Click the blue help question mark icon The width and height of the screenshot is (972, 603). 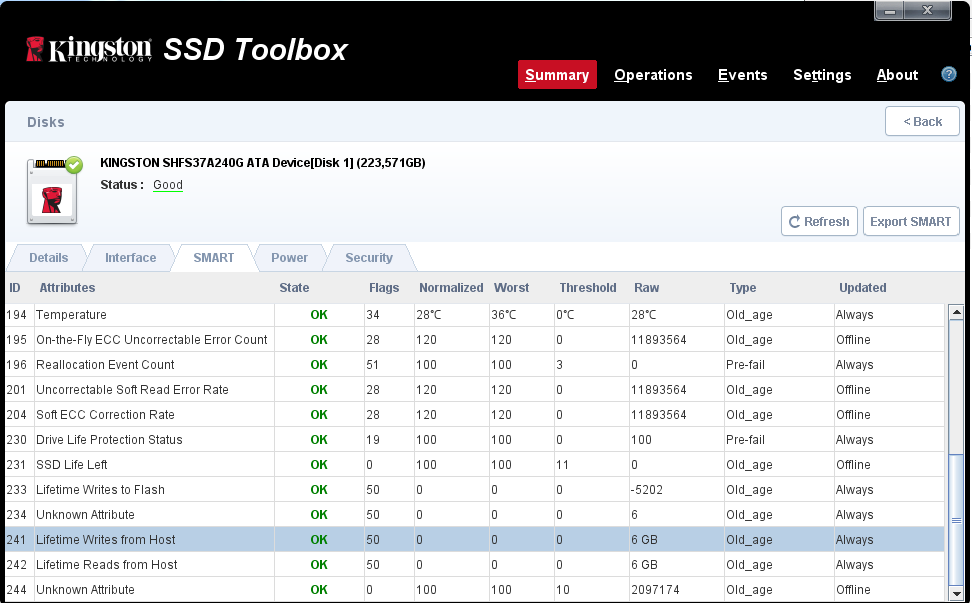click(949, 74)
